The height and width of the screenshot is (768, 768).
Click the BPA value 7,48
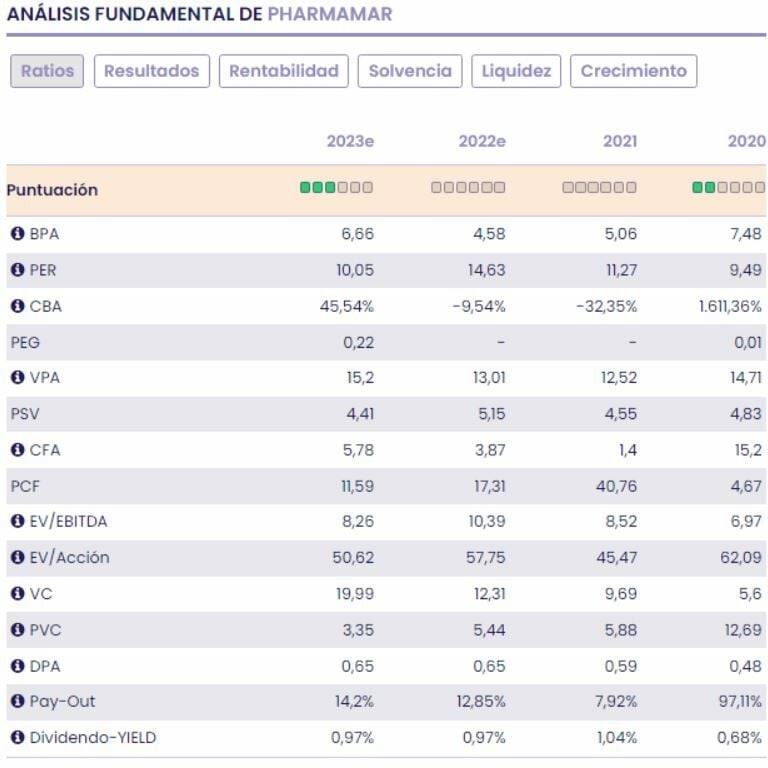point(746,234)
